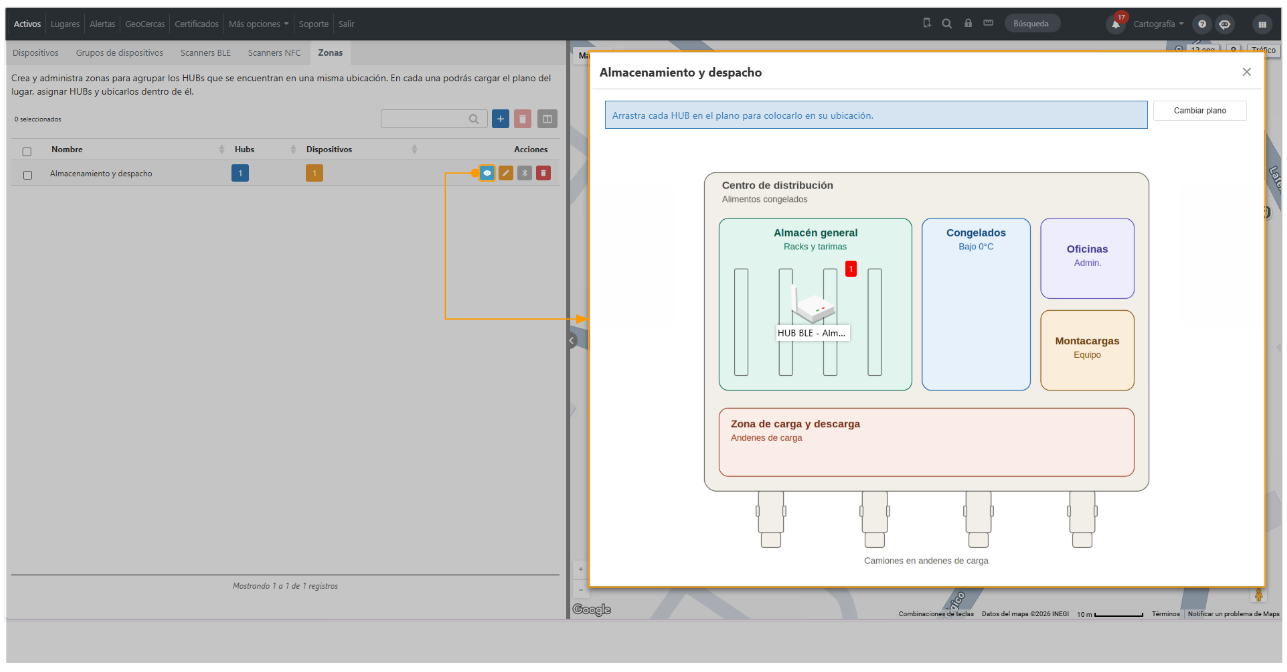Click the pink trash delete-selected button above table
Screen dimensions: 1287x672
point(523,119)
